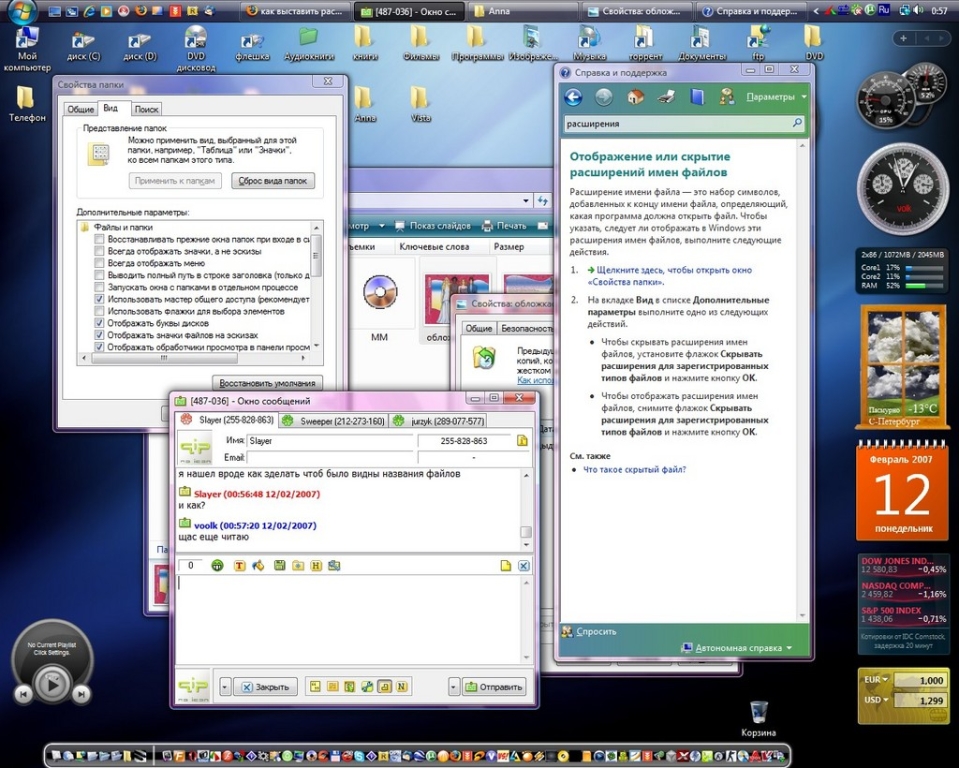Click Восстановить умолчания button

pos(267,383)
